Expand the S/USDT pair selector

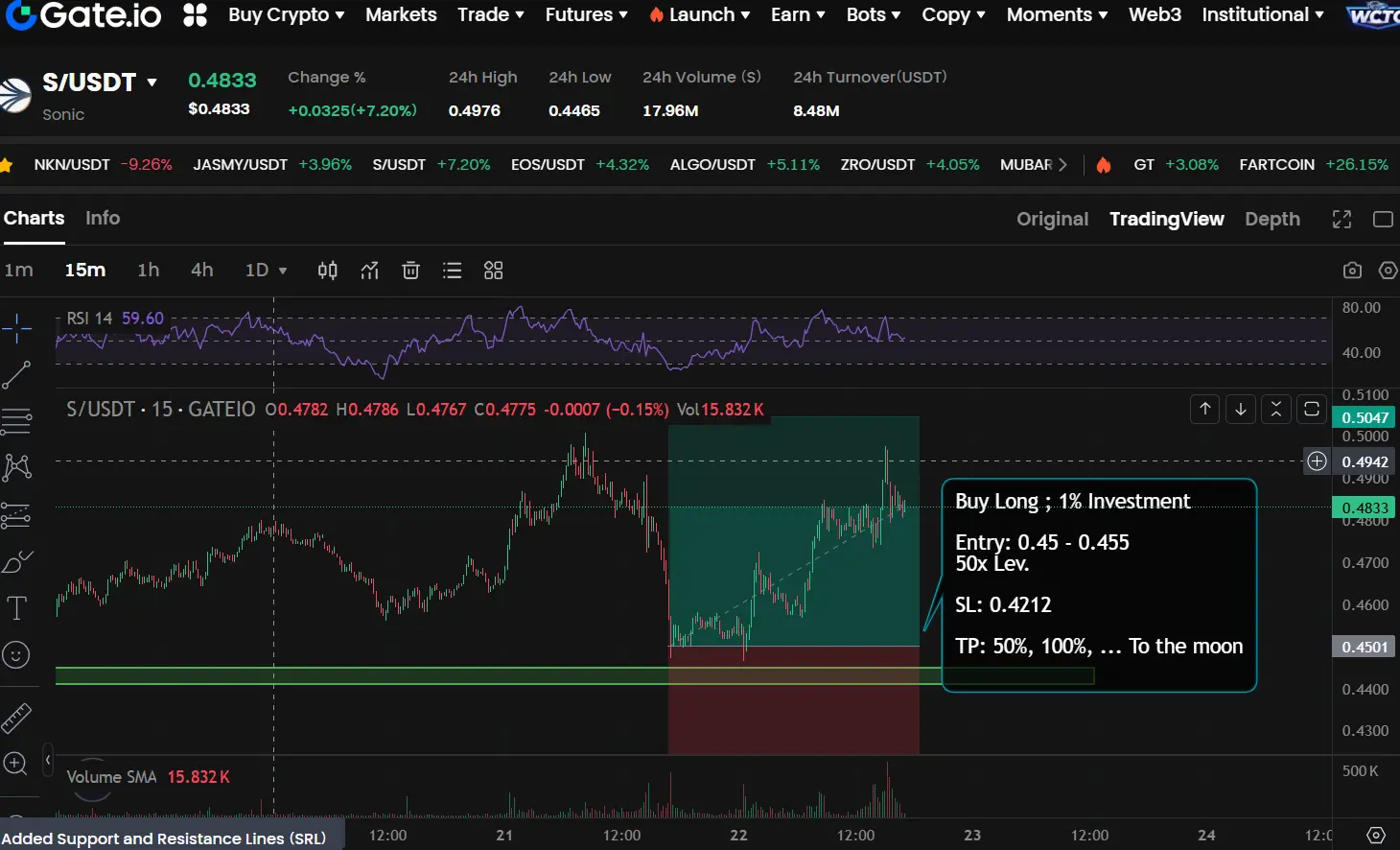click(152, 83)
